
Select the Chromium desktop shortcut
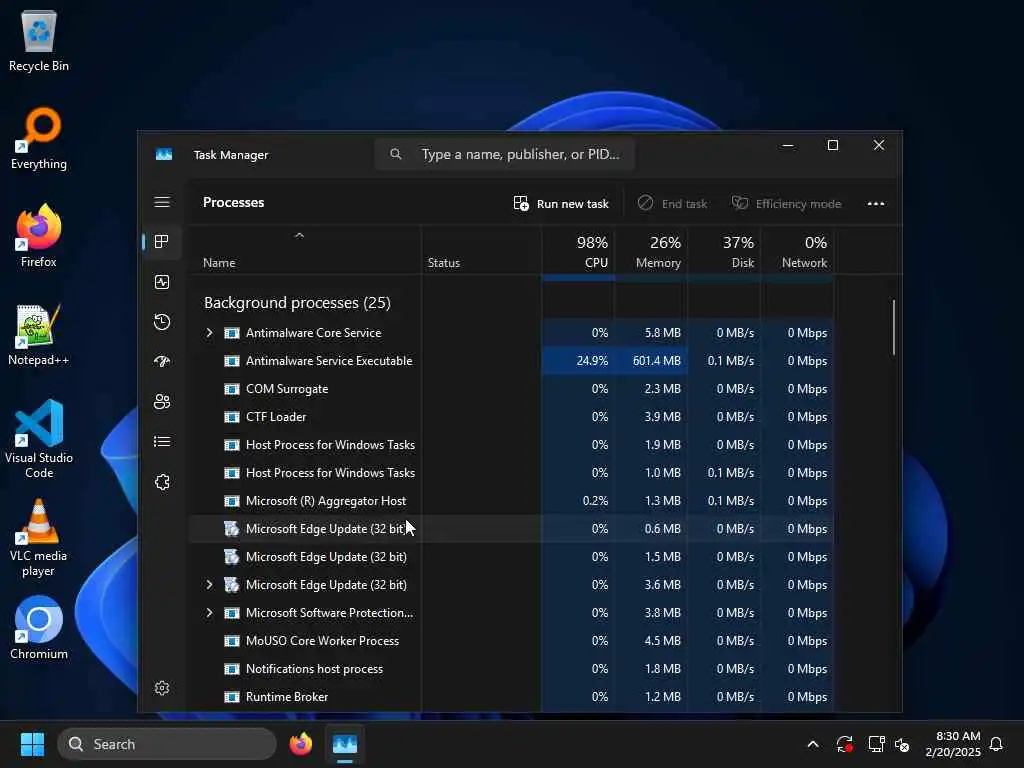point(39,628)
